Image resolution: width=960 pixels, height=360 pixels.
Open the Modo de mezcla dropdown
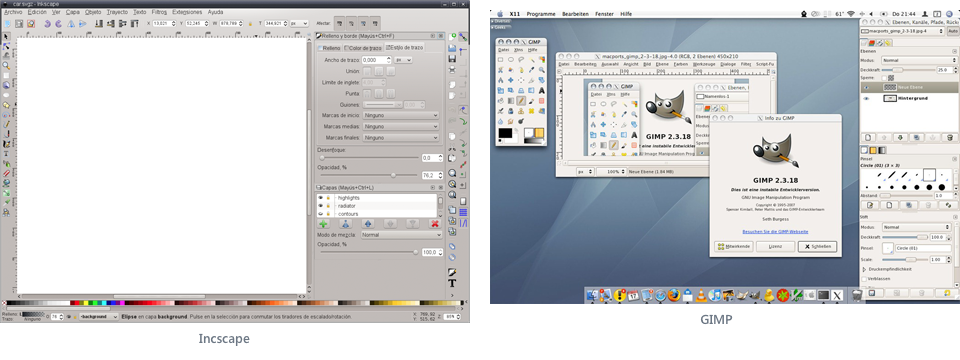click(402, 234)
